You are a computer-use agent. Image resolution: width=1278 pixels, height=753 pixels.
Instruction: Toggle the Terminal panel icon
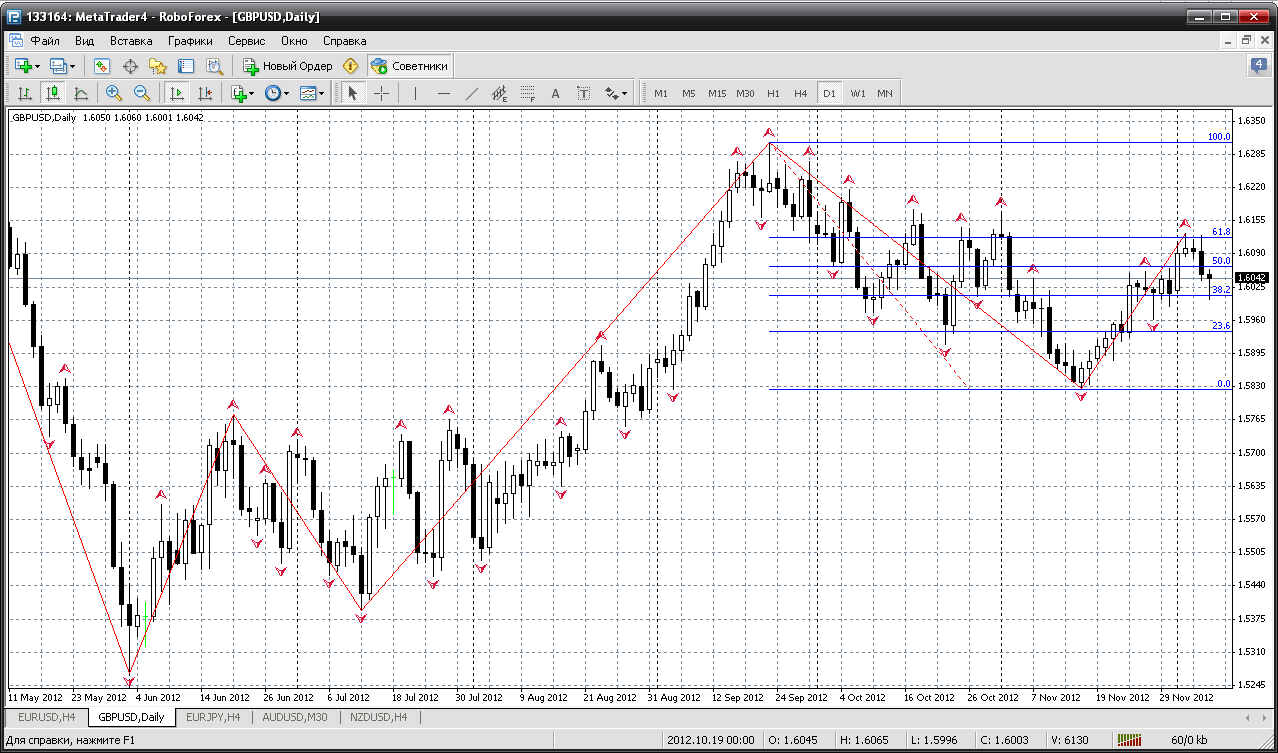click(x=186, y=66)
